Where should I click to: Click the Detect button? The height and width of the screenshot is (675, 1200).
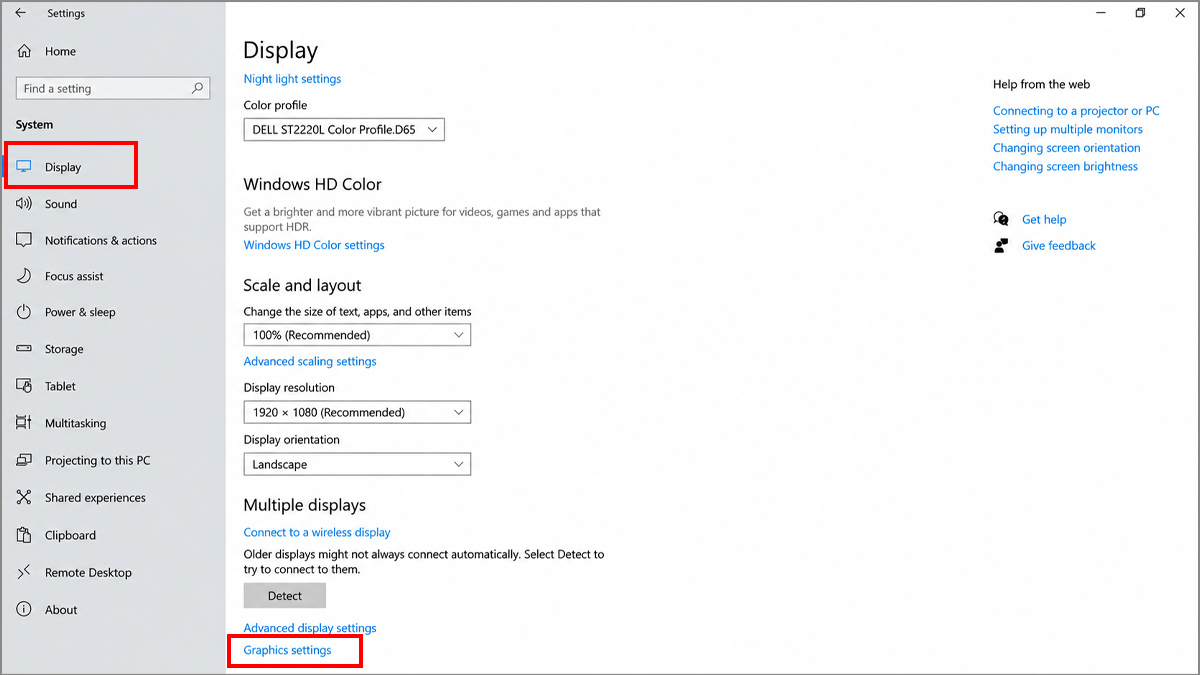coord(285,595)
